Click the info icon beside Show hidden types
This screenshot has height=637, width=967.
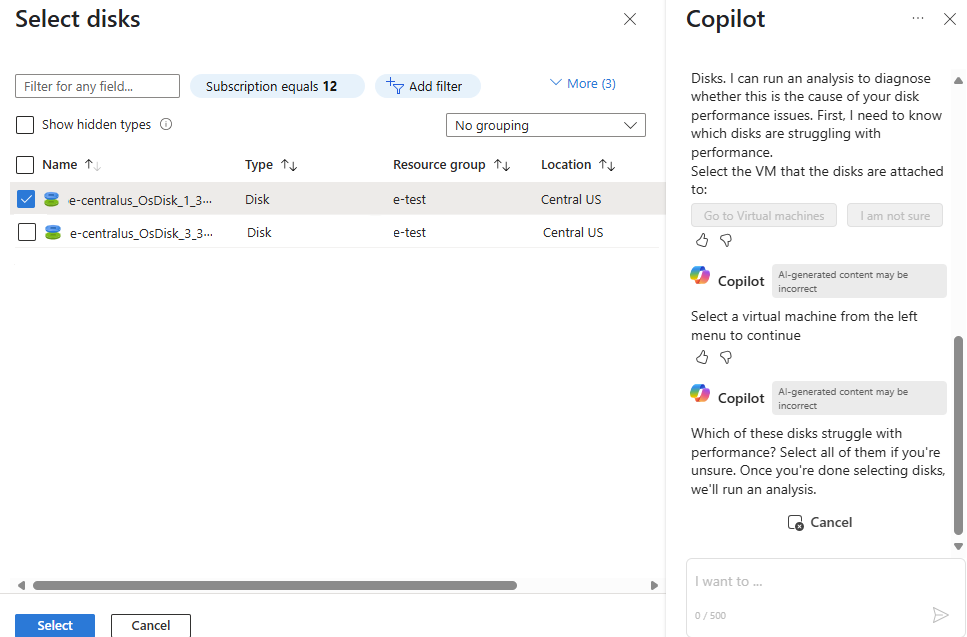166,125
